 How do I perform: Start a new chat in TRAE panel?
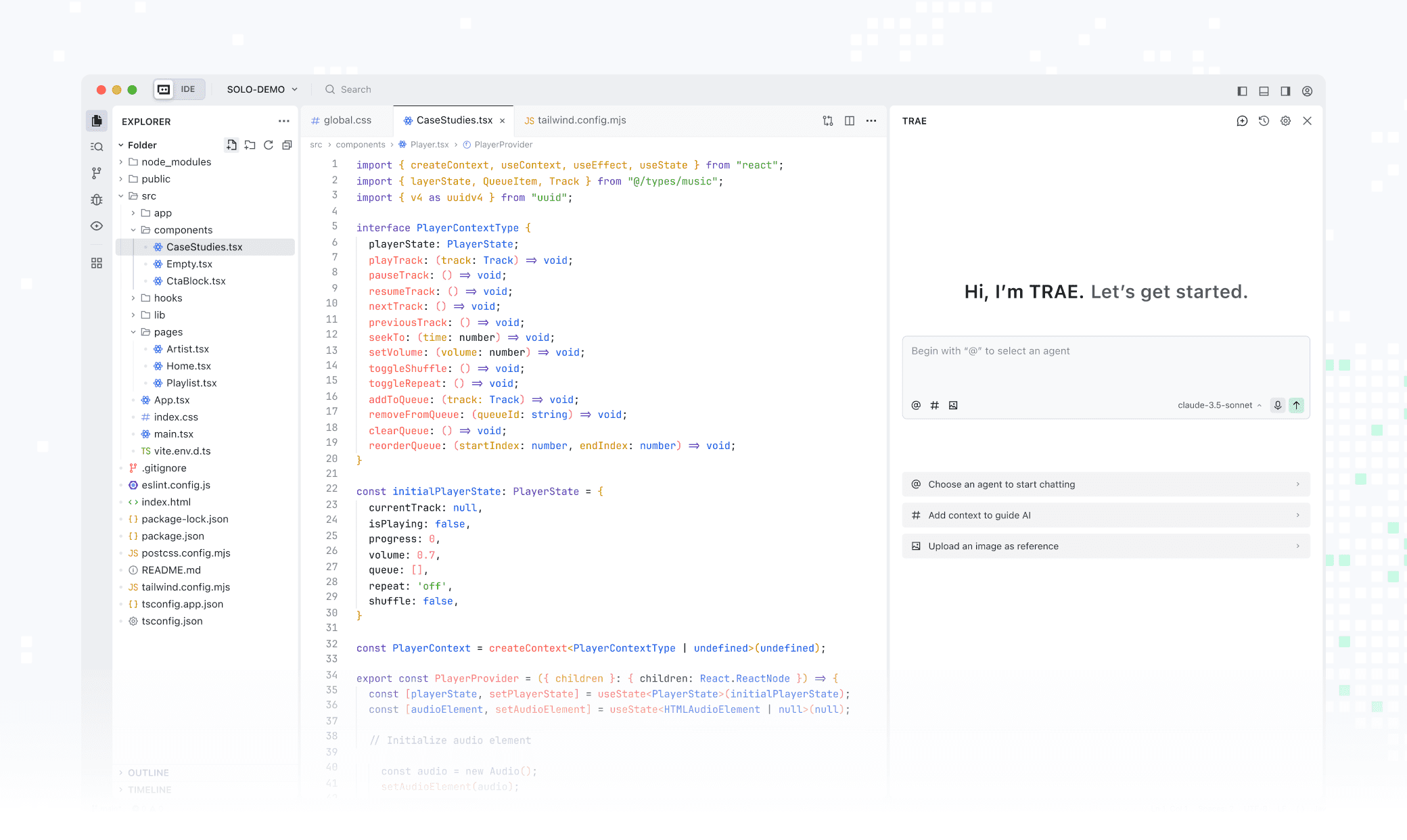1242,121
